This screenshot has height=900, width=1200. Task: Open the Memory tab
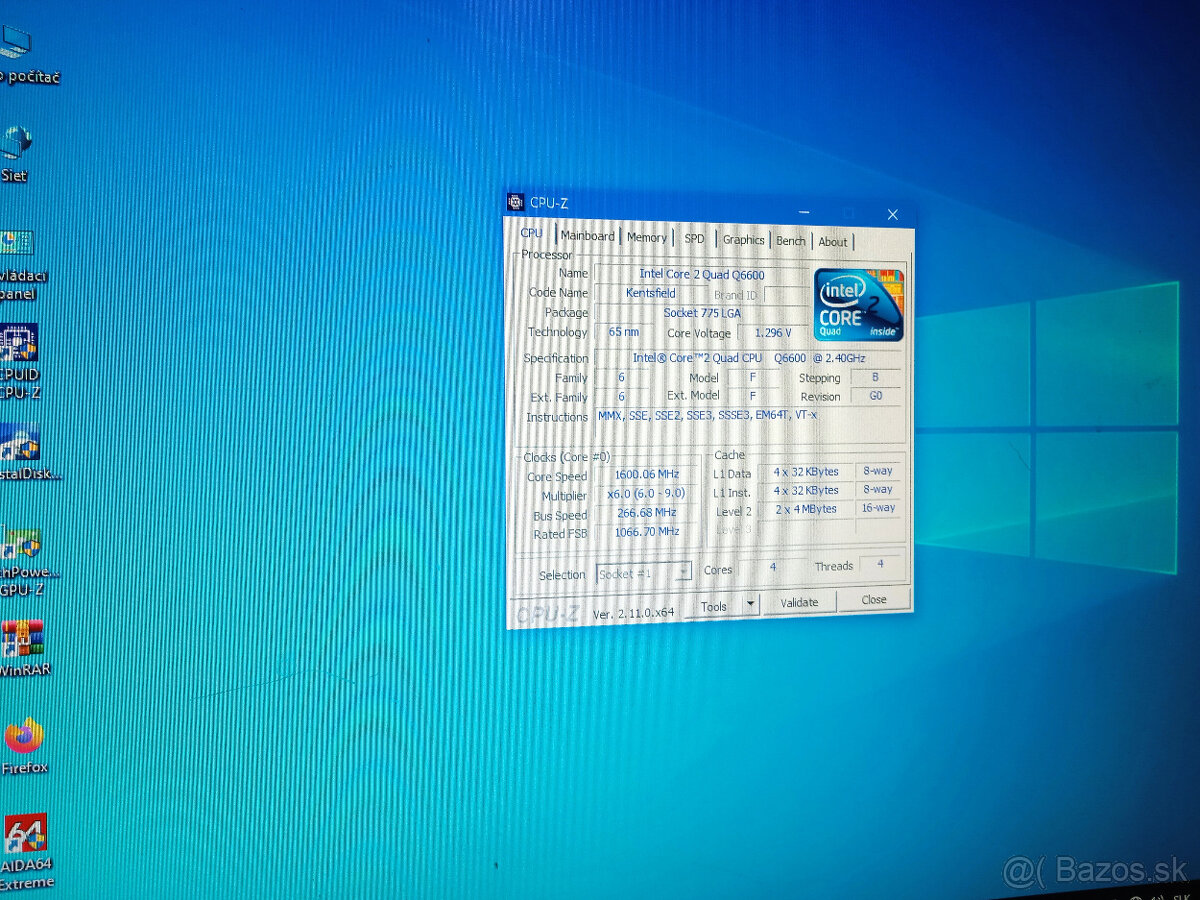647,237
